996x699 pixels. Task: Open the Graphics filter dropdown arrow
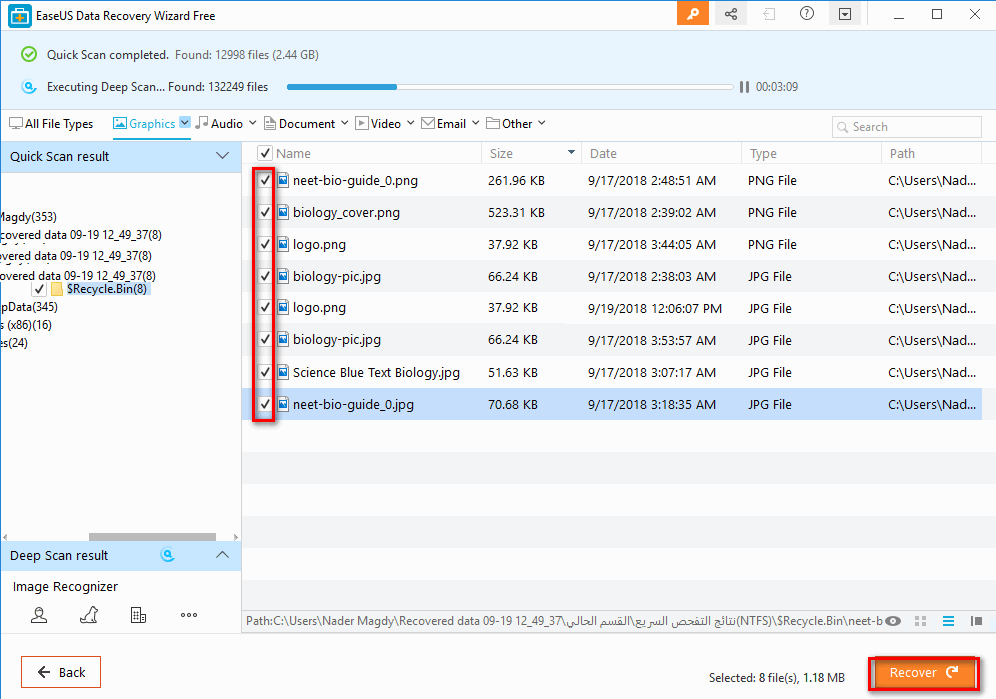click(x=184, y=122)
